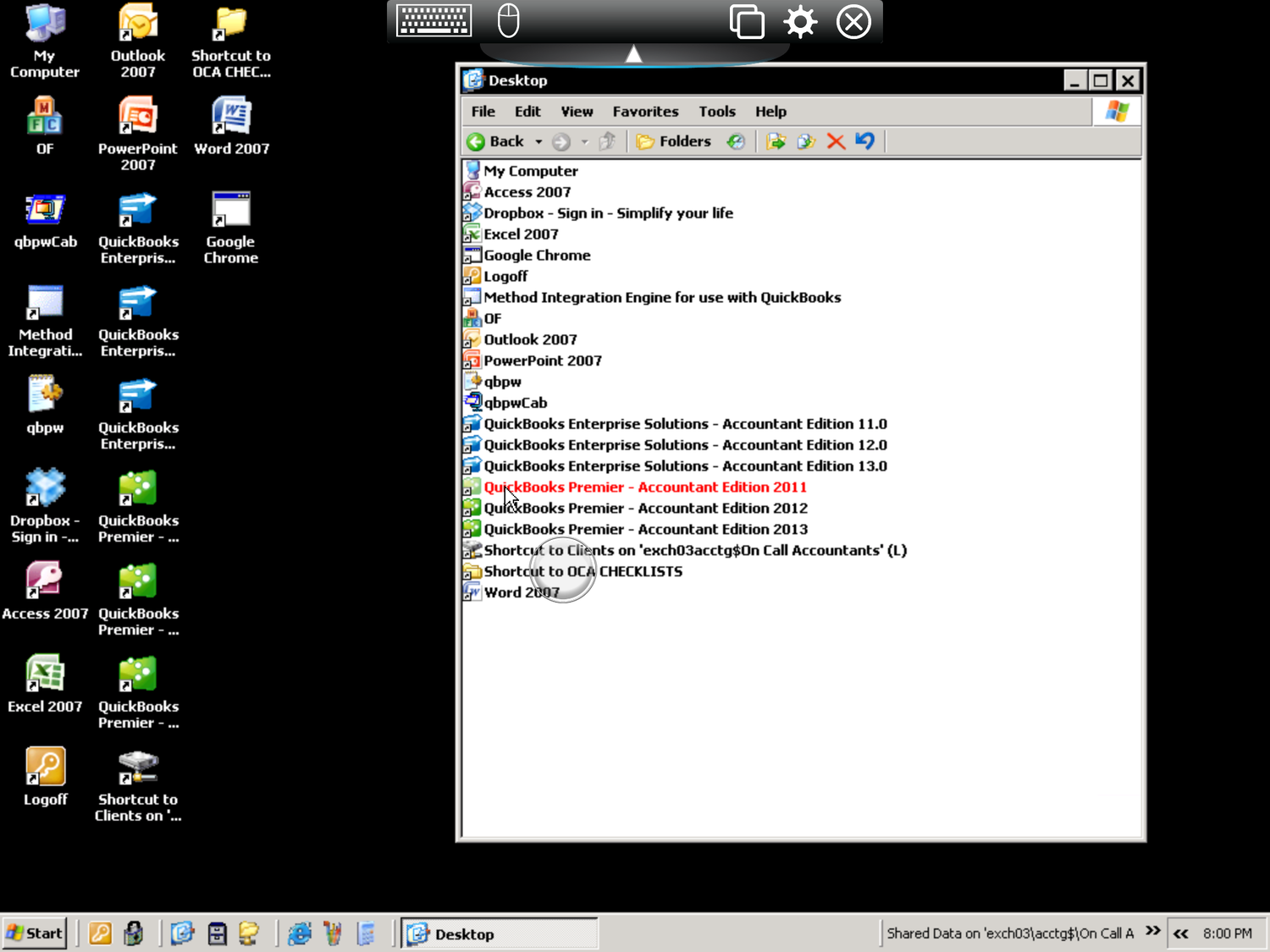This screenshot has height=952, width=1270.
Task: Select Google Chrome in the Desktop window list
Action: coord(527,256)
